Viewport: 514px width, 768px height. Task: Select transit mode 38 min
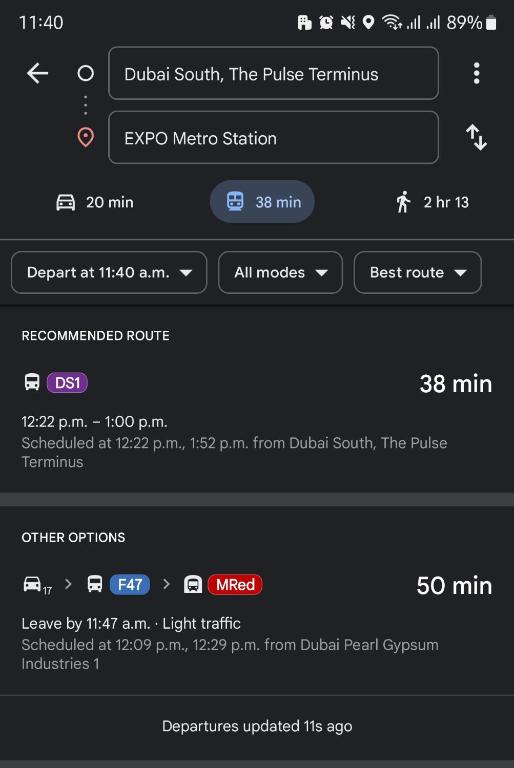[262, 202]
